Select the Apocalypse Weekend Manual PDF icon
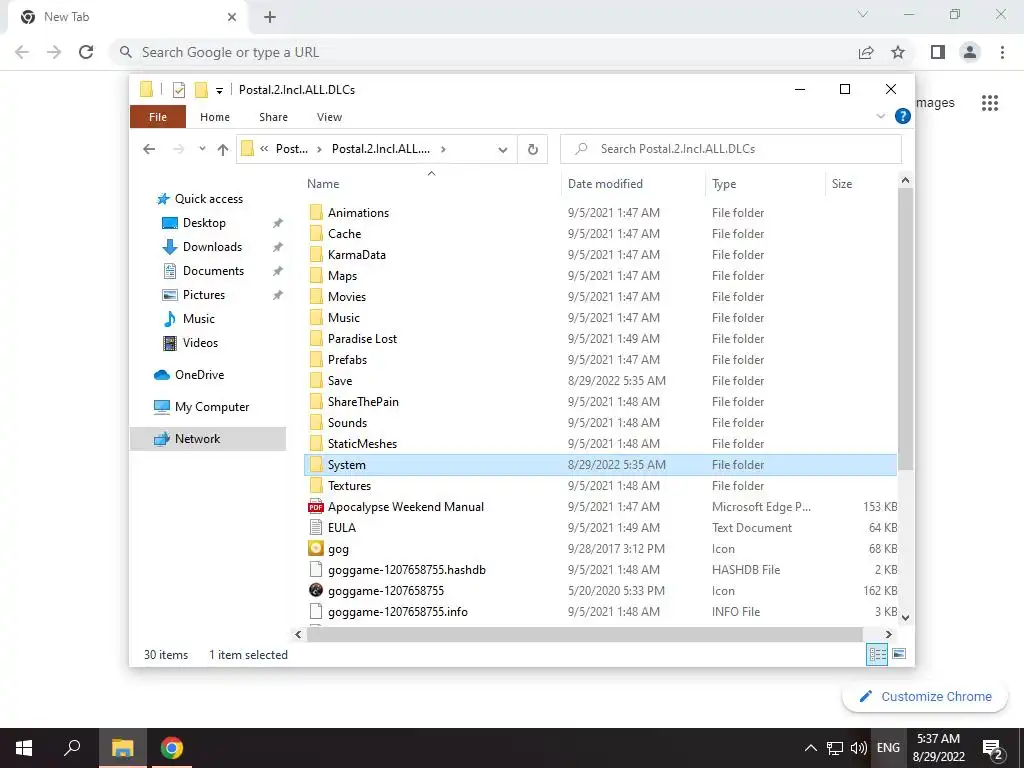 pos(316,506)
